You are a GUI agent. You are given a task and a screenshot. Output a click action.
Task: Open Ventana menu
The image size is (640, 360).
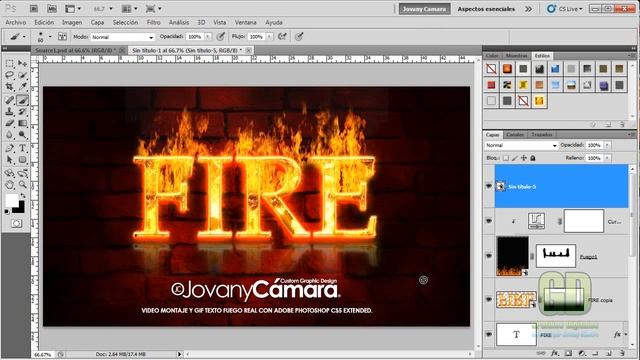click(x=245, y=22)
